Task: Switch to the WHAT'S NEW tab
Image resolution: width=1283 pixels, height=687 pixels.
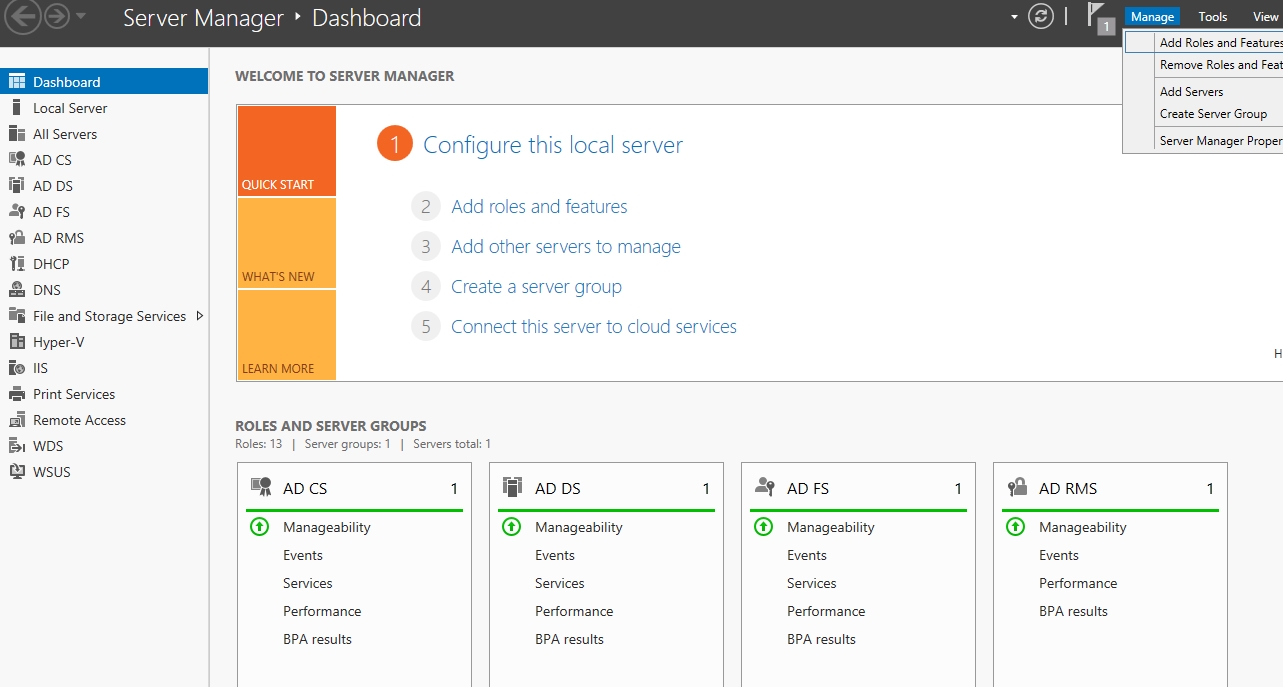Action: [x=287, y=243]
